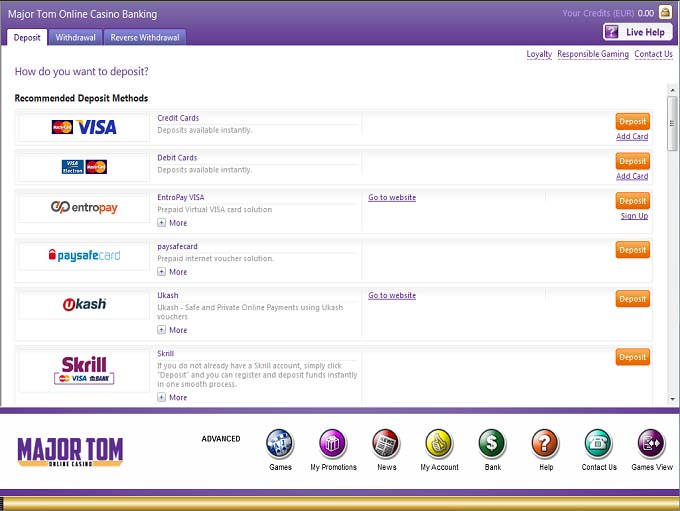Switch to the Withdrawal tab
This screenshot has height=511, width=680.
click(x=75, y=37)
